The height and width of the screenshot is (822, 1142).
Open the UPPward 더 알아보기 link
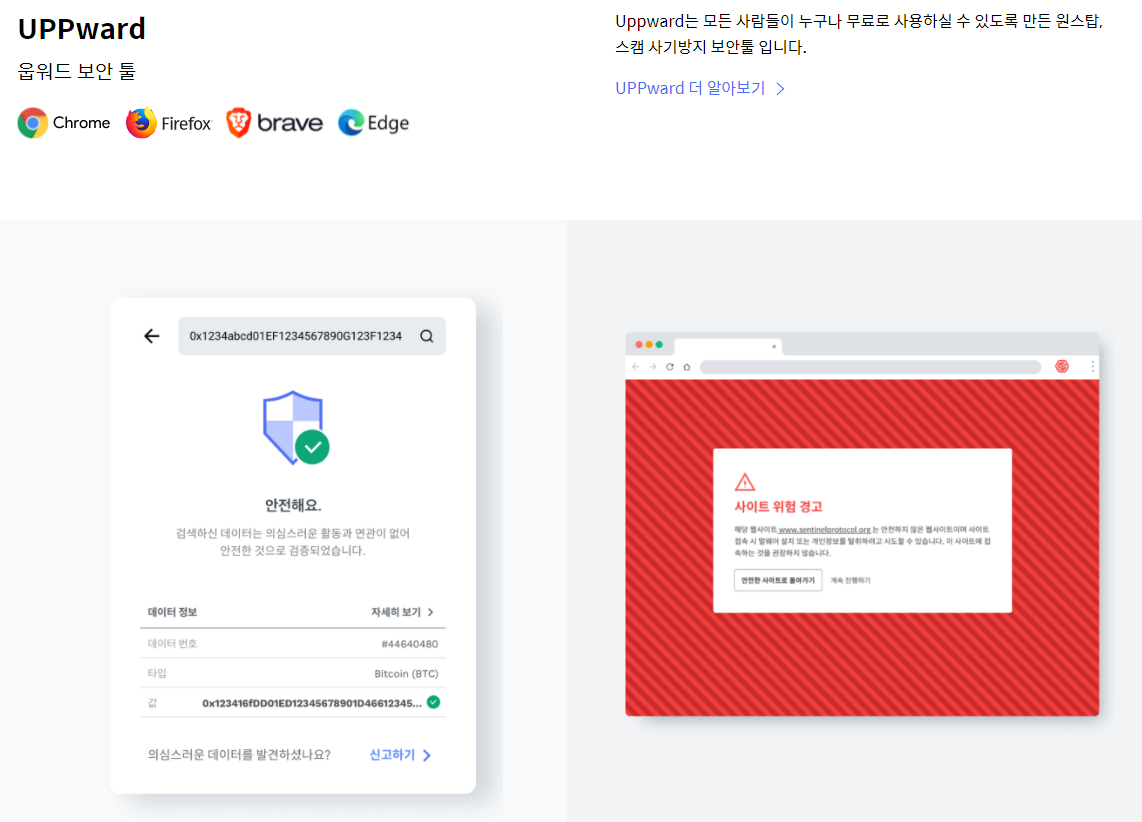tap(690, 88)
